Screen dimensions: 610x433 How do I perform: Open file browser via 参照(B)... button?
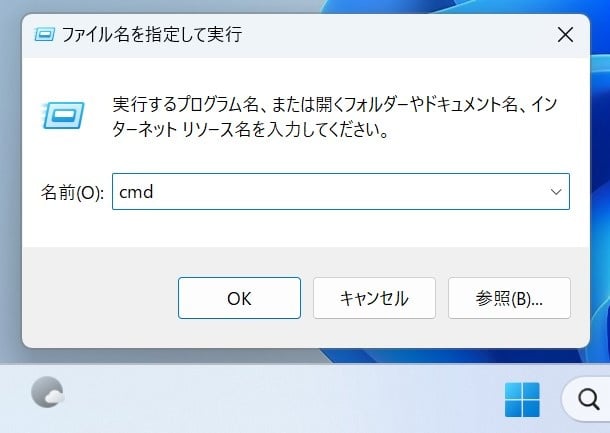pos(509,298)
